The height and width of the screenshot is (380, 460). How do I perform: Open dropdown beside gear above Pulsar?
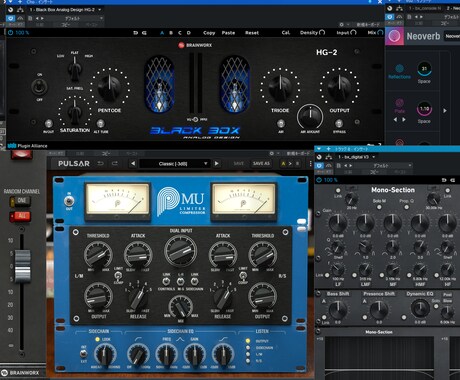click(x=279, y=153)
